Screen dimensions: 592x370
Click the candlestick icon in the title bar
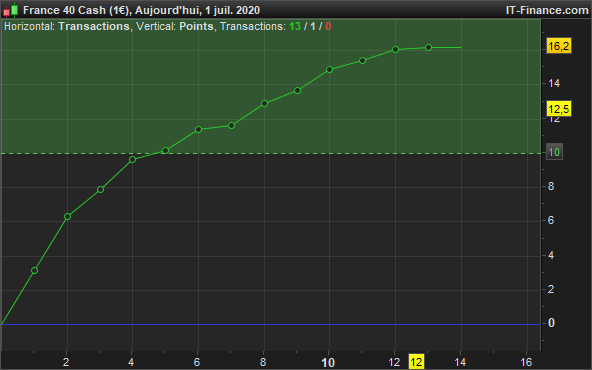11,10
